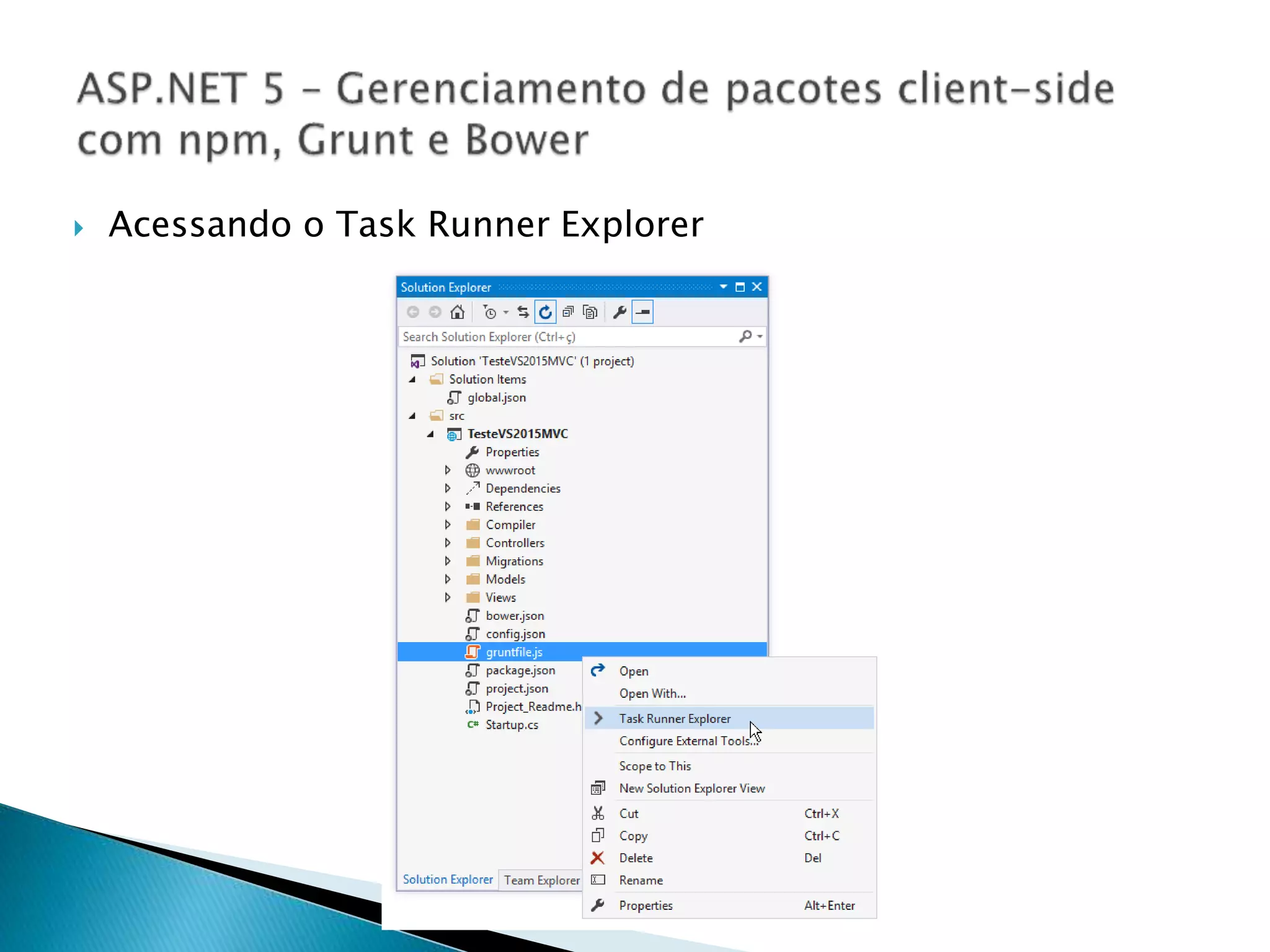Open the pending changes filter dropdown arrow
The height and width of the screenshot is (952, 1270).
(506, 313)
